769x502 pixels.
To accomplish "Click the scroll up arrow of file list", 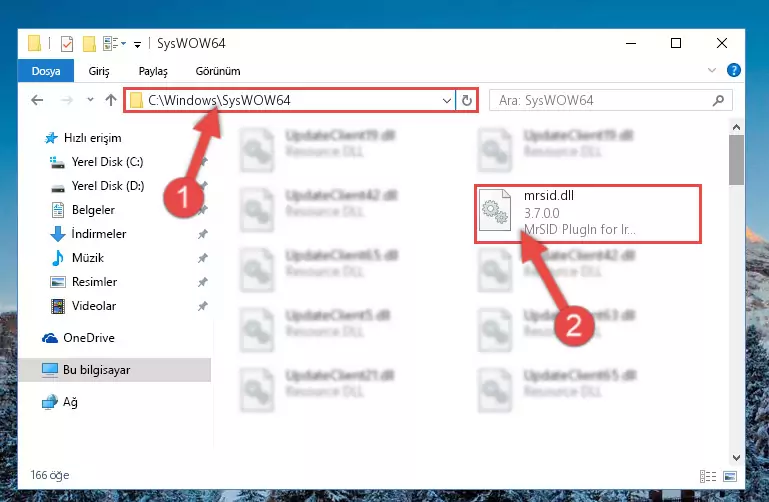I will pyautogui.click(x=736, y=127).
